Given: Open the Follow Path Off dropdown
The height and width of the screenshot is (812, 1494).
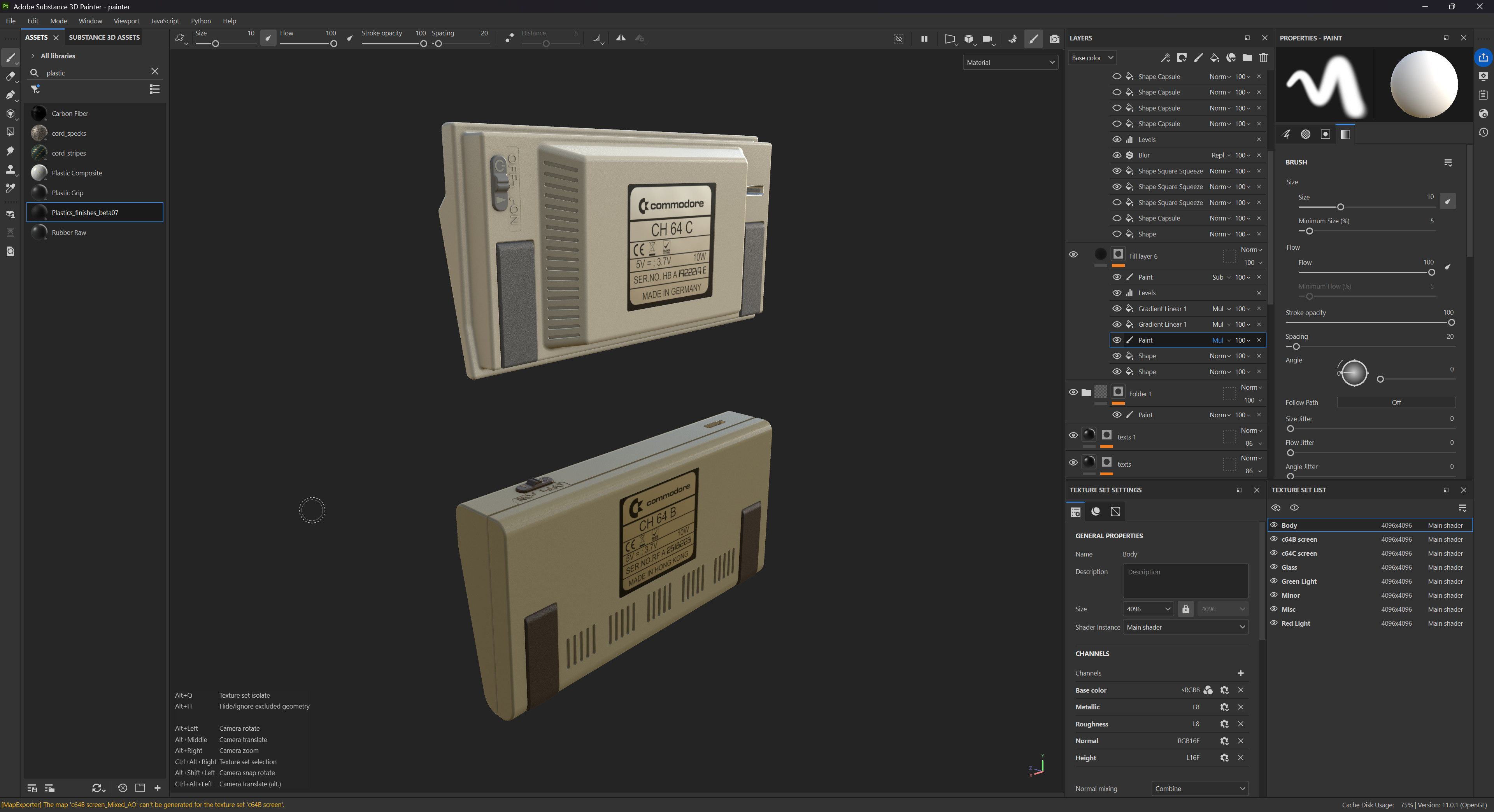Looking at the screenshot, I should [1396, 403].
